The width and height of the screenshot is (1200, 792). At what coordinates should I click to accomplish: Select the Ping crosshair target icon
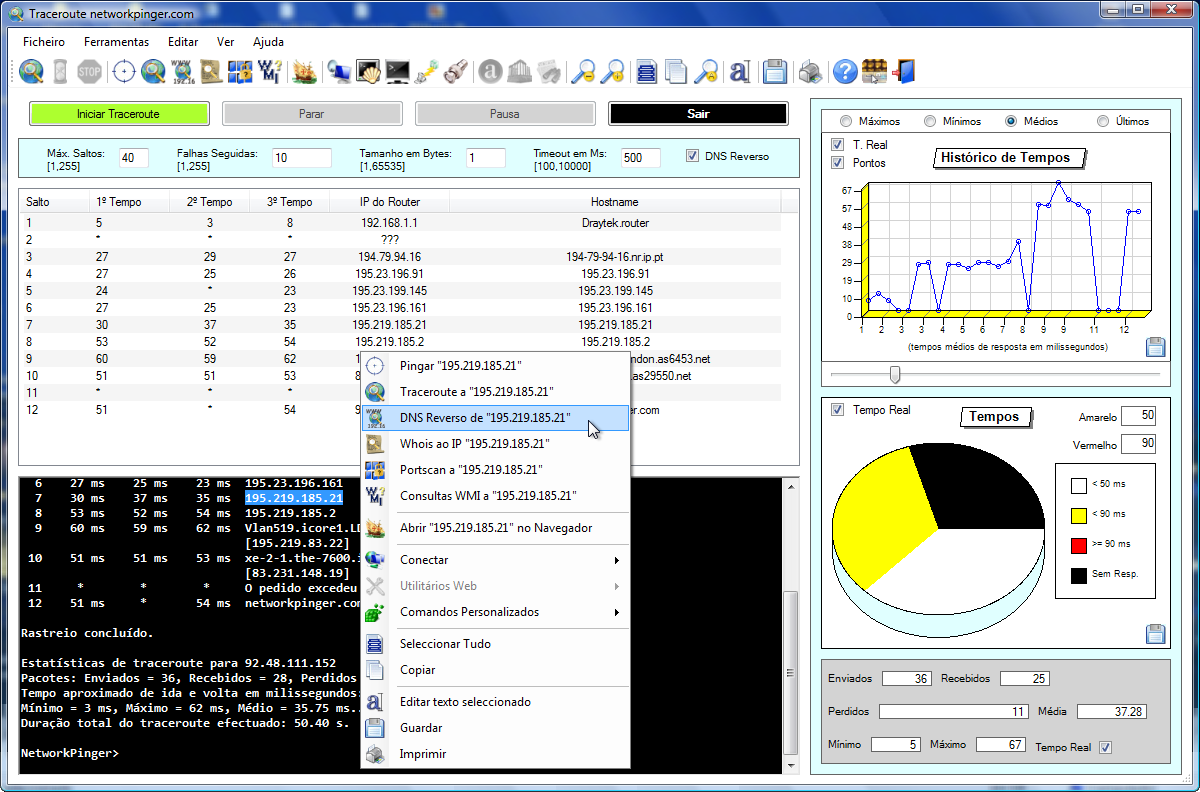[124, 71]
